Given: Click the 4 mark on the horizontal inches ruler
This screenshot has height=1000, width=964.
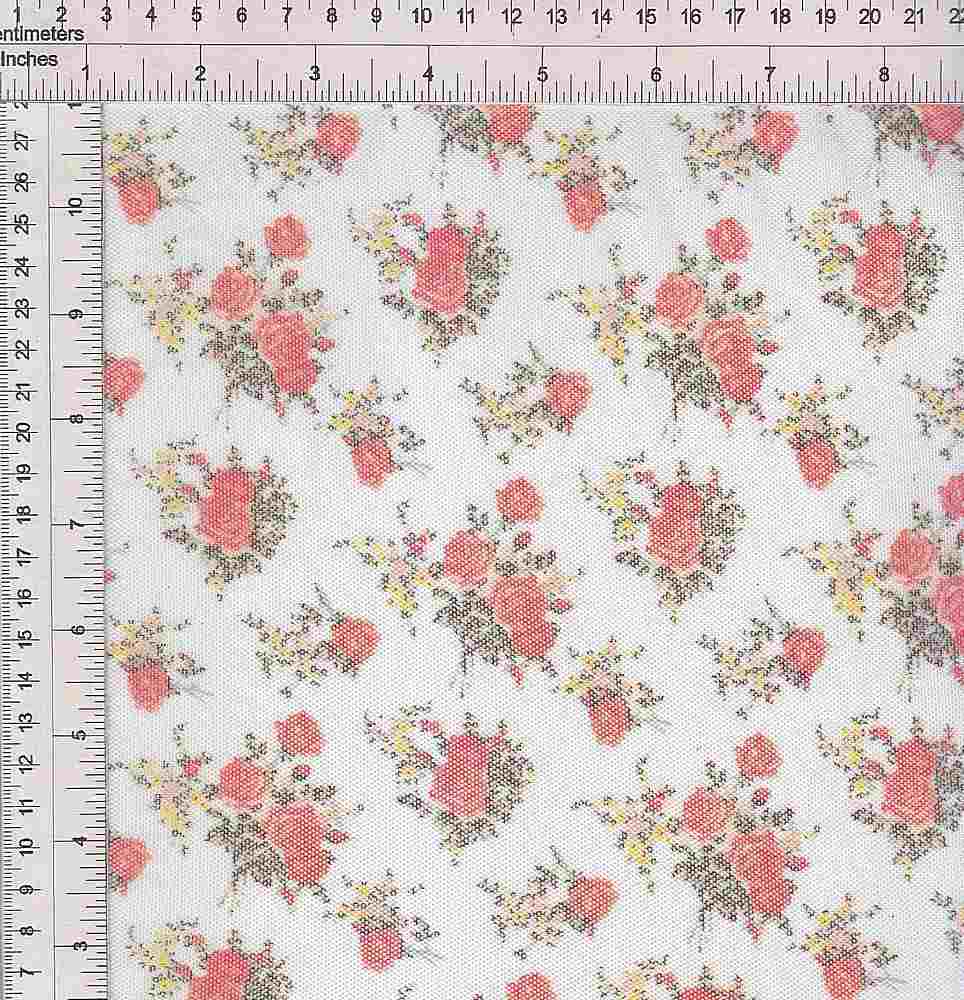Looking at the screenshot, I should pyautogui.click(x=428, y=75).
